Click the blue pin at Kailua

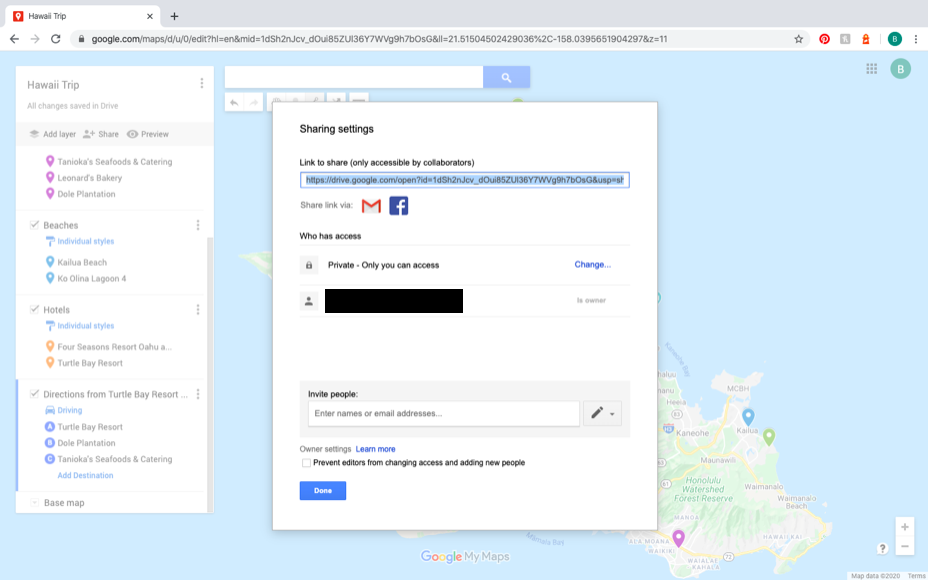(748, 417)
